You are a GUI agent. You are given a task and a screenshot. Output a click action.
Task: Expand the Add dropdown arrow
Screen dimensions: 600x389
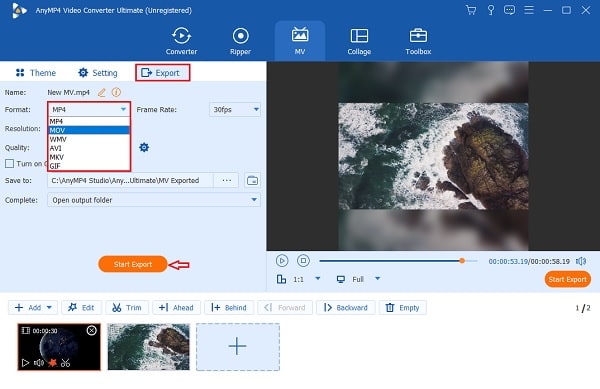click(49, 308)
